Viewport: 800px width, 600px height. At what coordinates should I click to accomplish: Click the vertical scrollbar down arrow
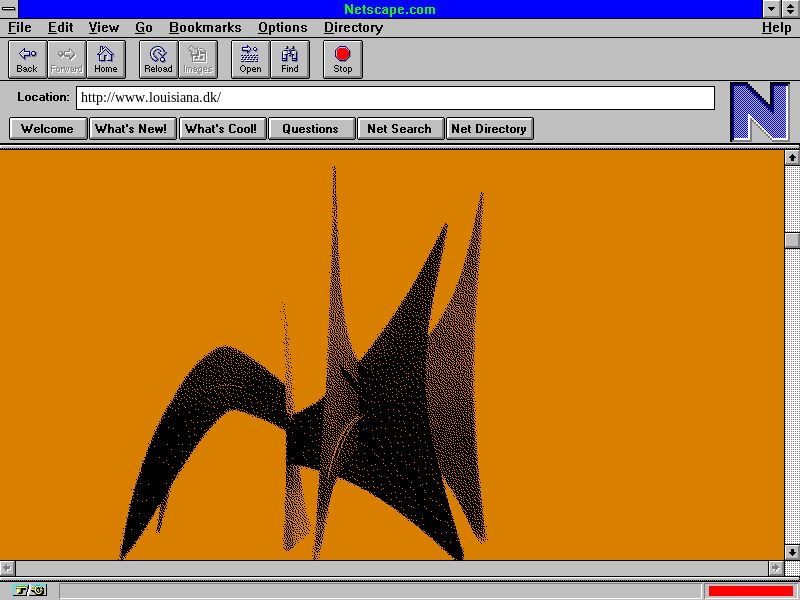coord(792,552)
